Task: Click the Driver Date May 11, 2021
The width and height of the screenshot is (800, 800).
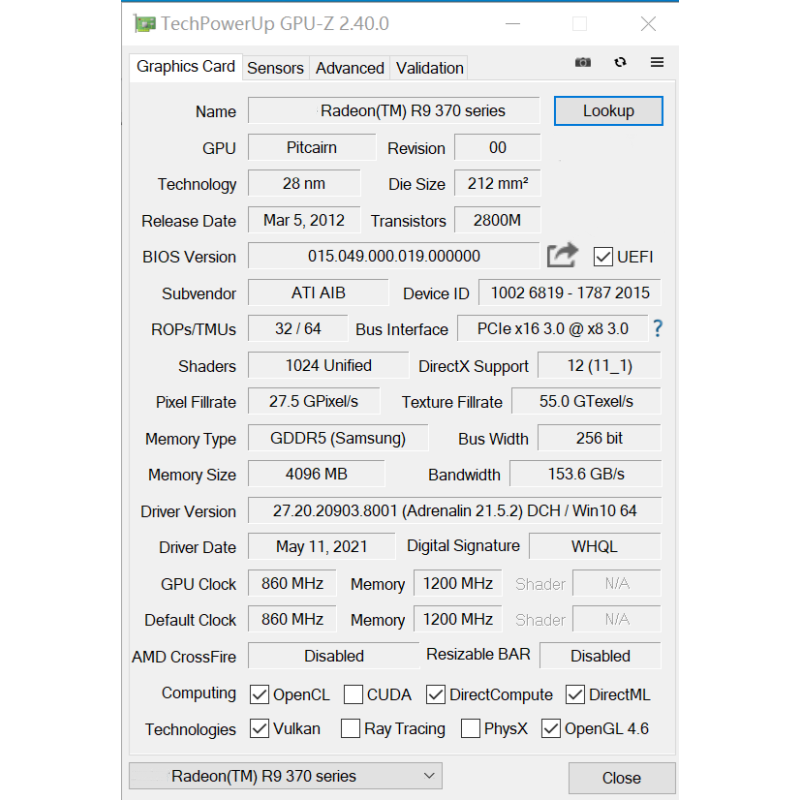Action: (321, 545)
